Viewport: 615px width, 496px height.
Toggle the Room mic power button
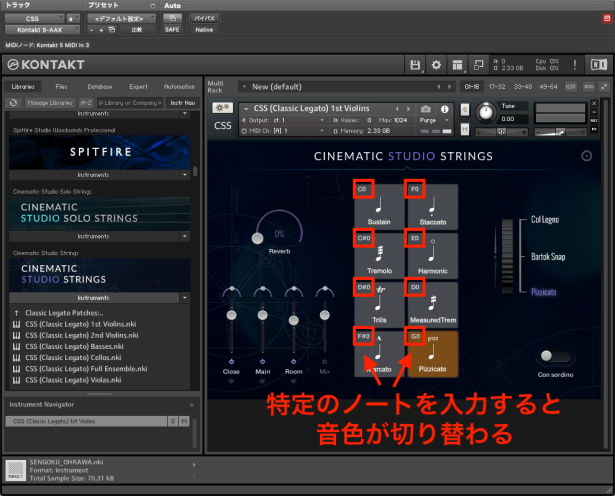pyautogui.click(x=293, y=362)
